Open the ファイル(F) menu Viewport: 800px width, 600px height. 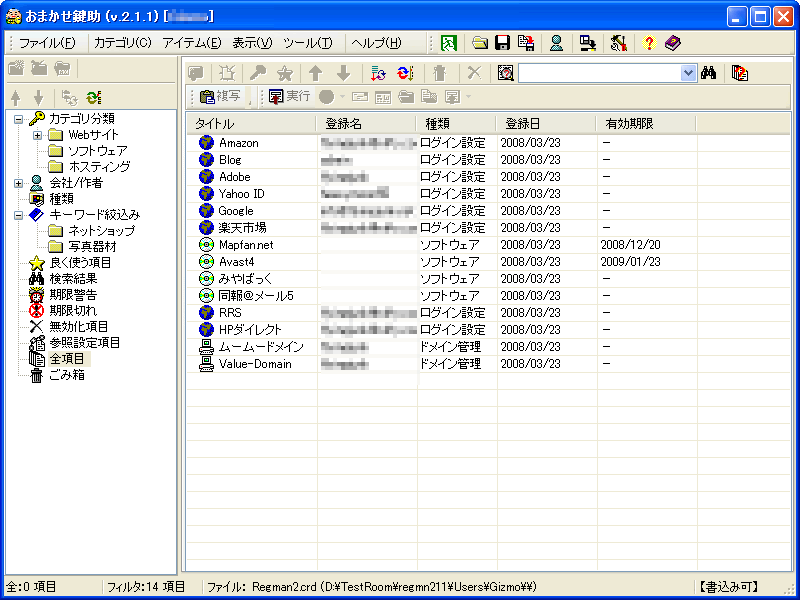point(47,43)
